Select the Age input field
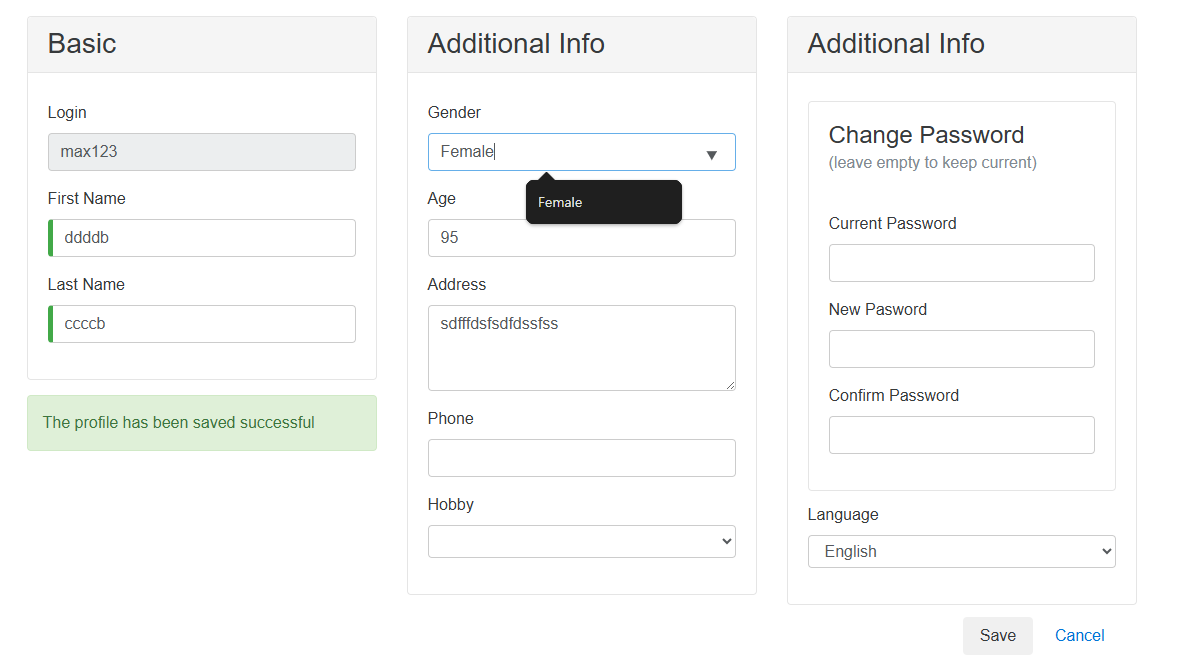Image resolution: width=1186 pixels, height=665 pixels. click(x=581, y=238)
